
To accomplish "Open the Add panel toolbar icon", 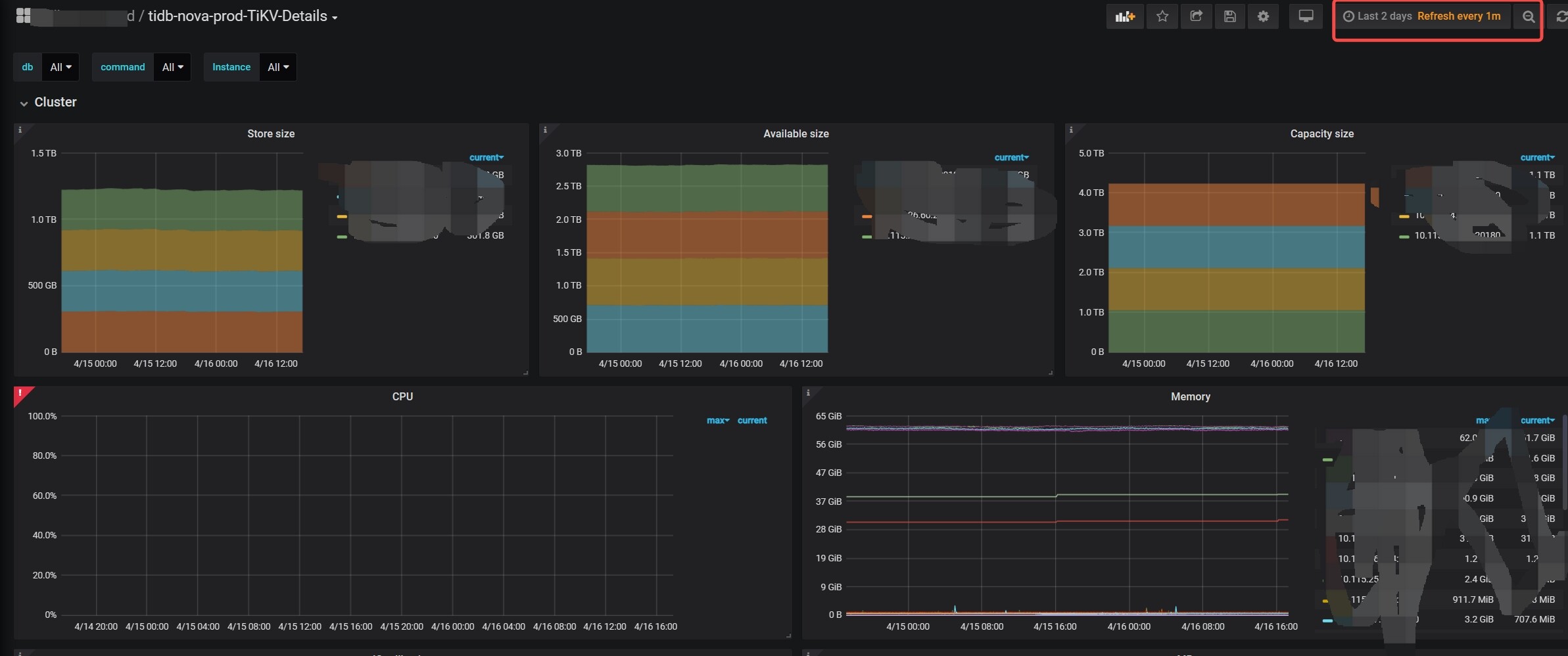I will click(x=1124, y=16).
